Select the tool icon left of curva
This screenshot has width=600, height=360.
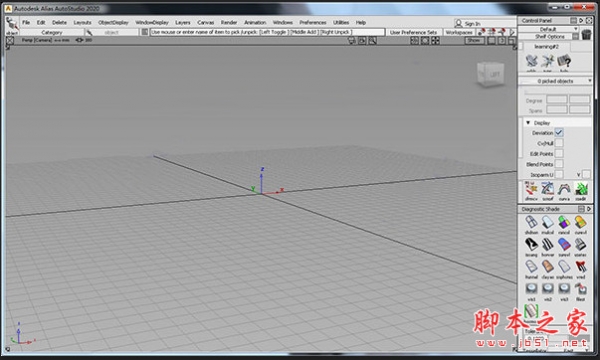click(548, 189)
